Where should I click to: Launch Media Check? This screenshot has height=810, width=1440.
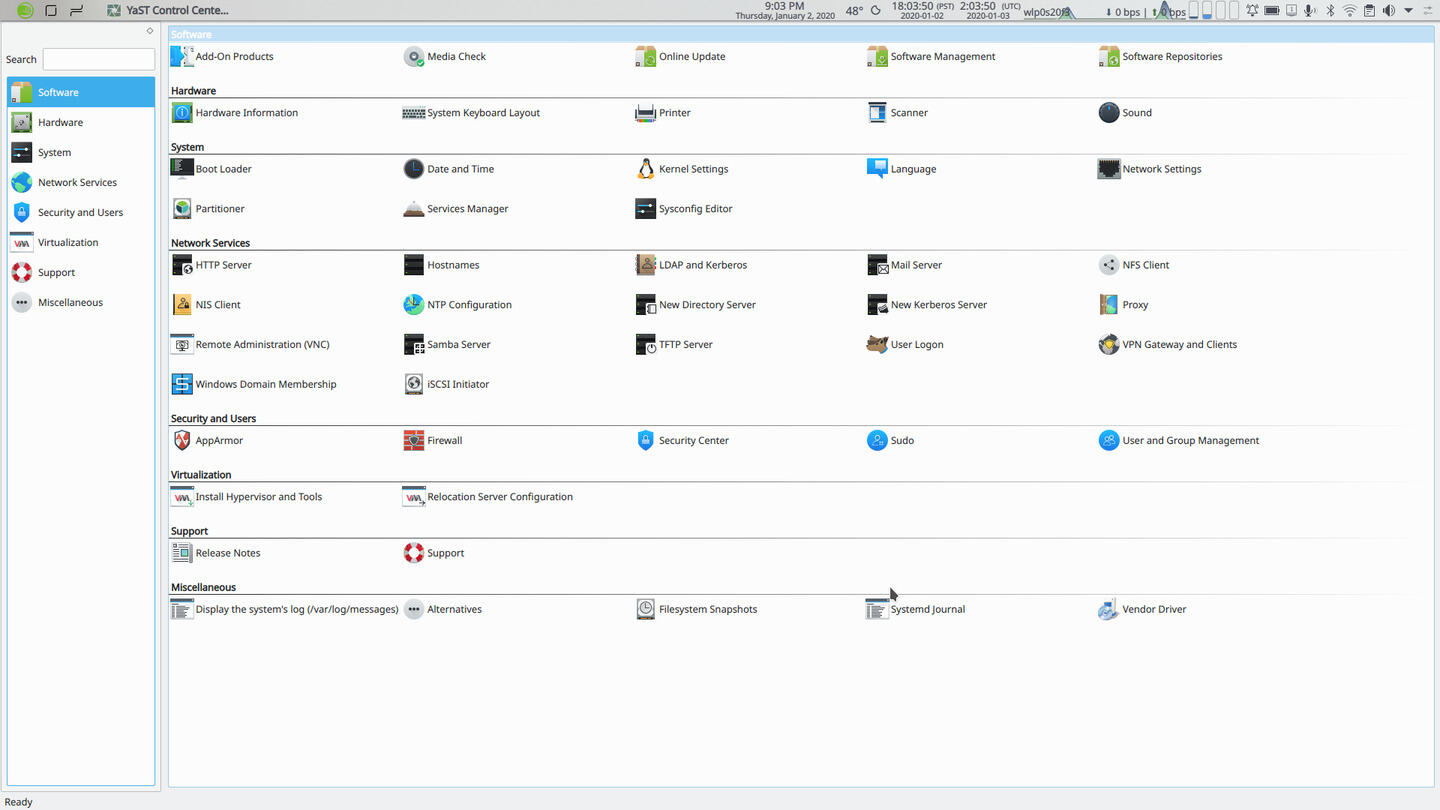pyautogui.click(x=445, y=57)
